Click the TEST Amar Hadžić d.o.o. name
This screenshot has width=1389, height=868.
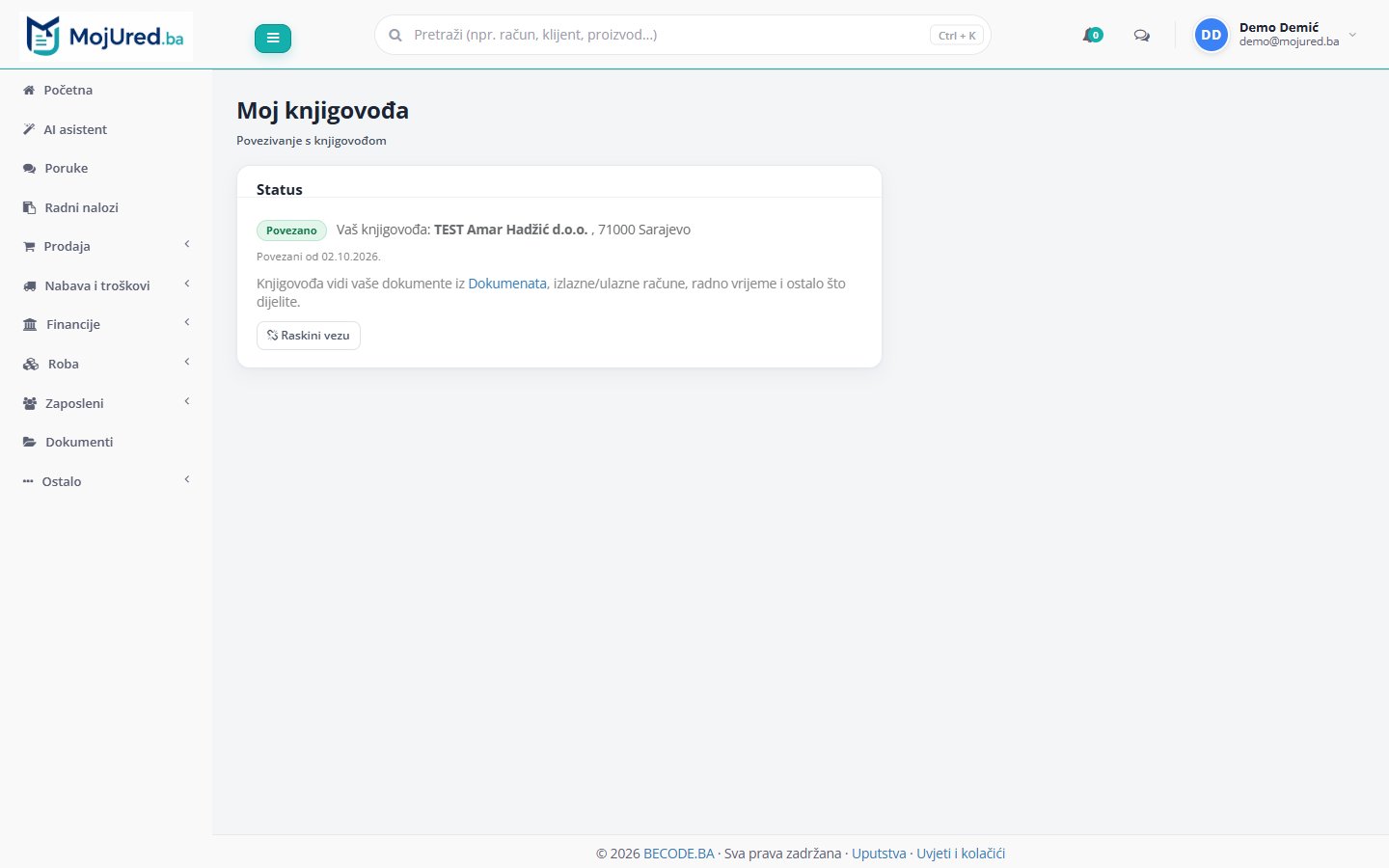(x=511, y=230)
